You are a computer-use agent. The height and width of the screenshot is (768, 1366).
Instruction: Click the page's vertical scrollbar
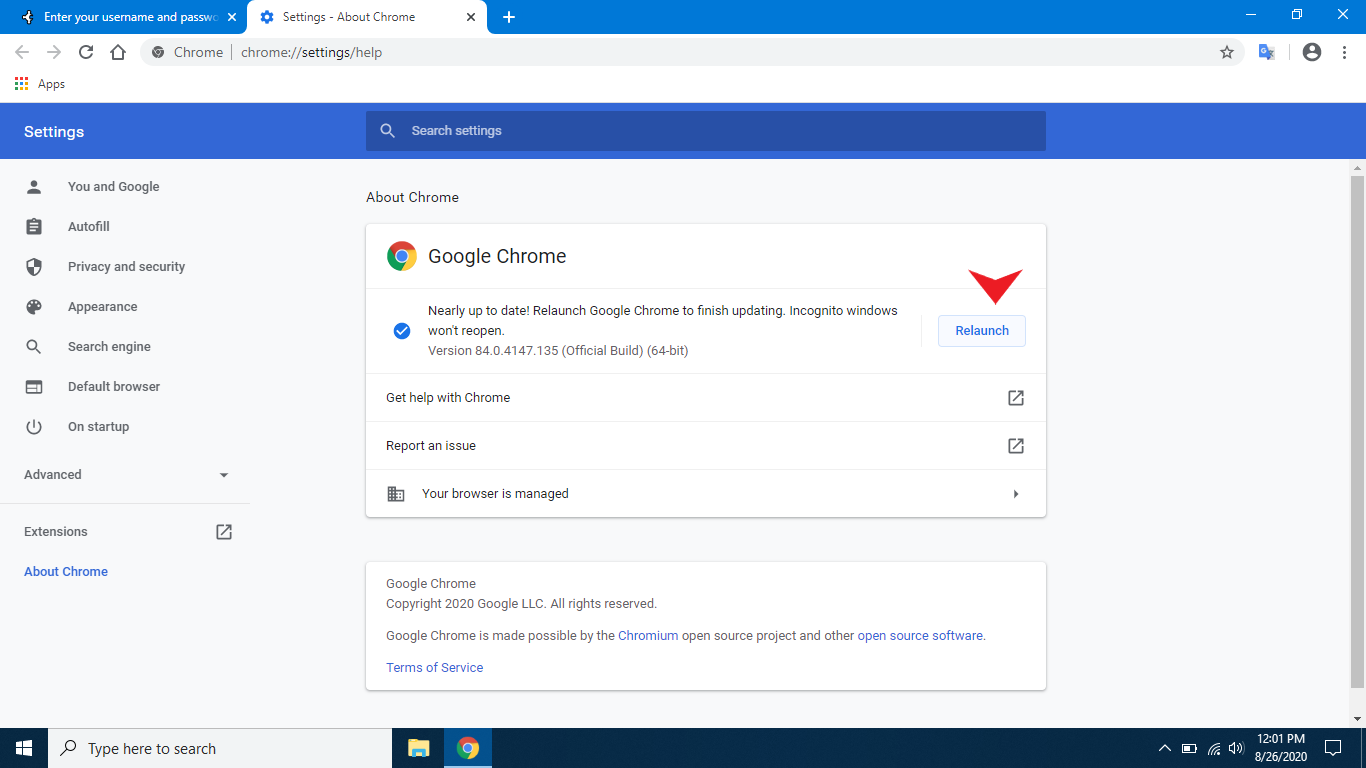click(1357, 430)
